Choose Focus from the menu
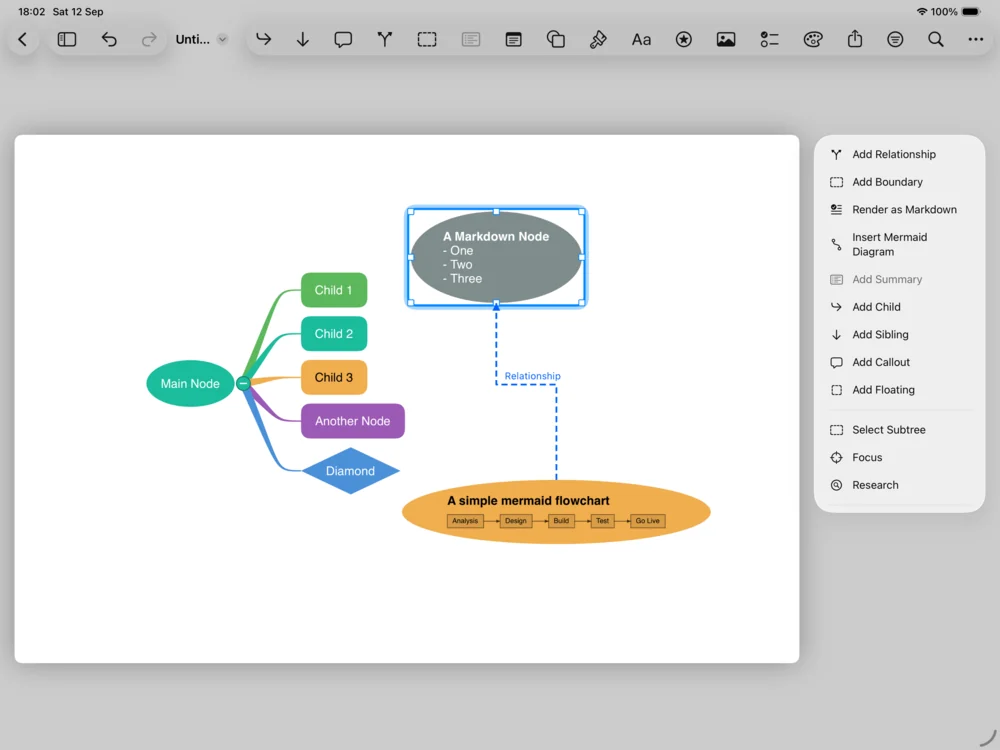This screenshot has height=750, width=1000. 899,457
